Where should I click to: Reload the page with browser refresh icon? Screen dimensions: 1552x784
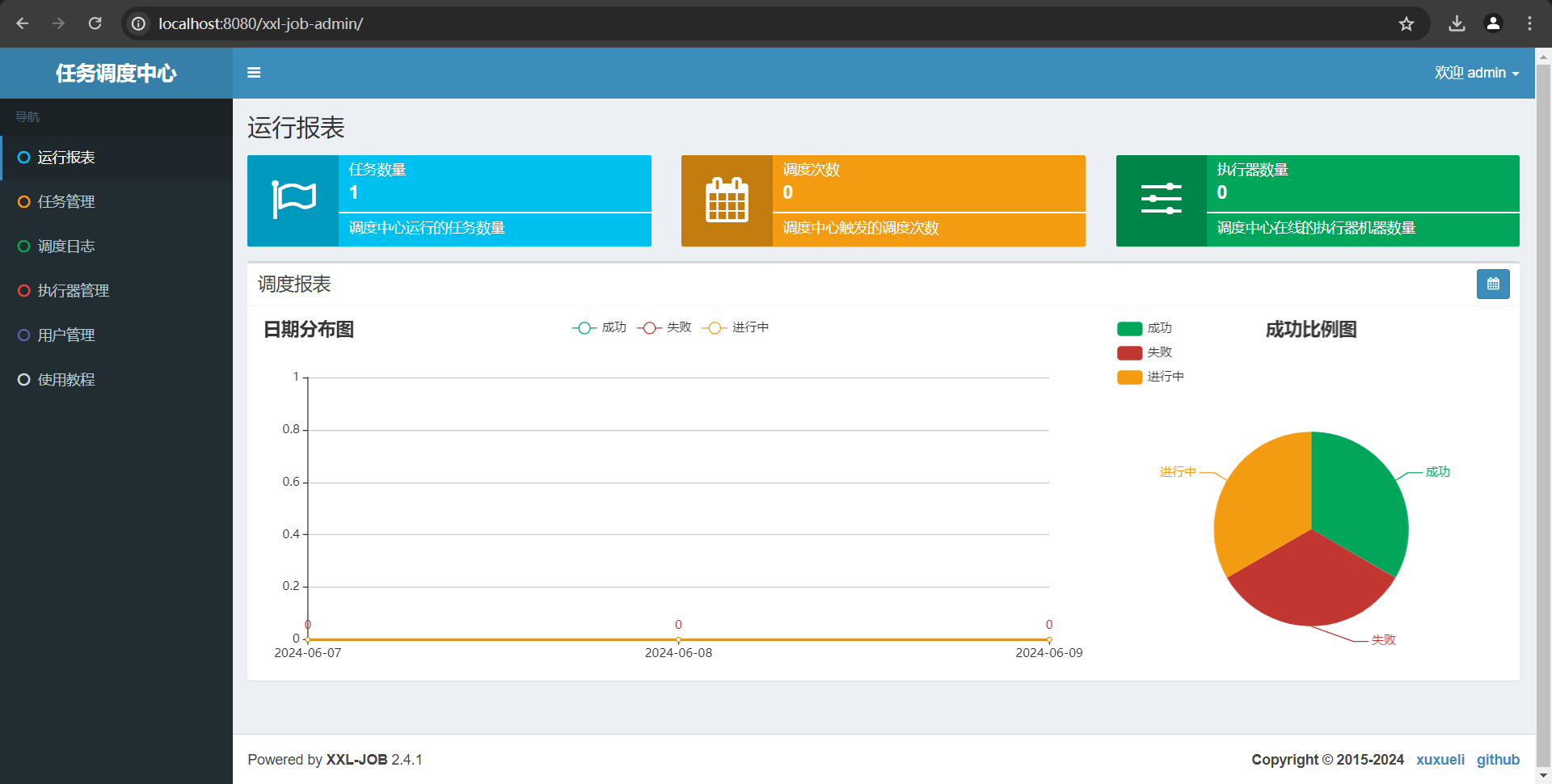tap(95, 23)
